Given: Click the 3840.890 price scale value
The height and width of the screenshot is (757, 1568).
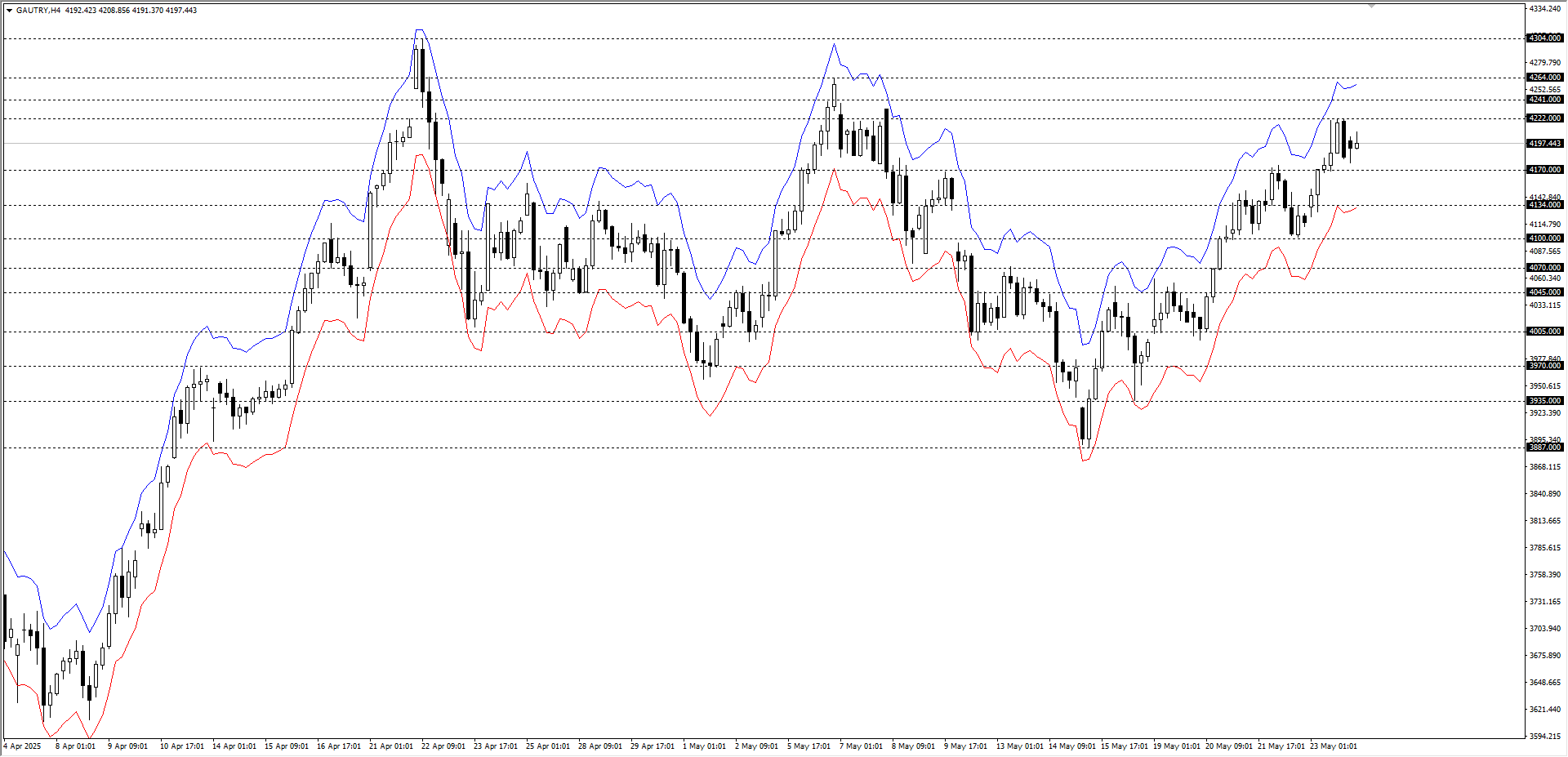Looking at the screenshot, I should (1544, 494).
